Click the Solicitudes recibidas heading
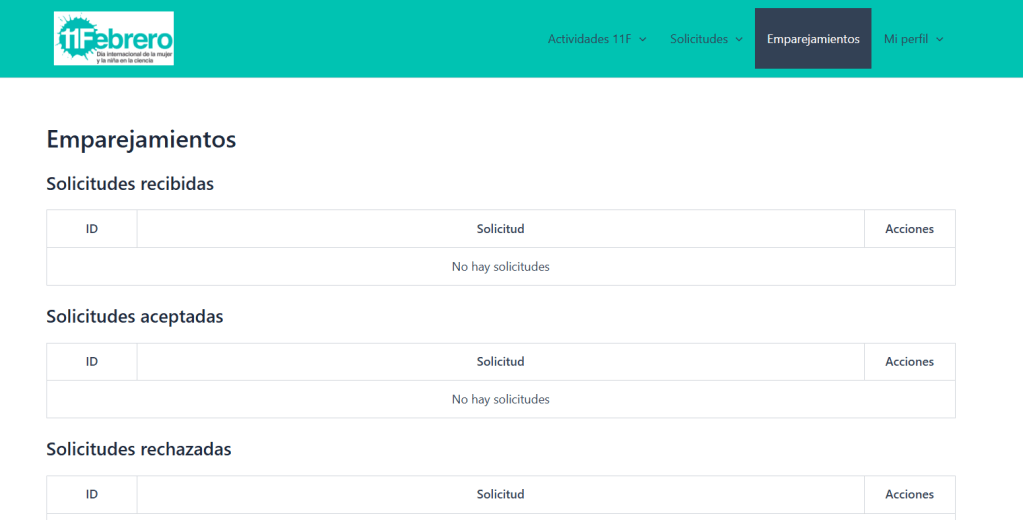 [x=130, y=184]
